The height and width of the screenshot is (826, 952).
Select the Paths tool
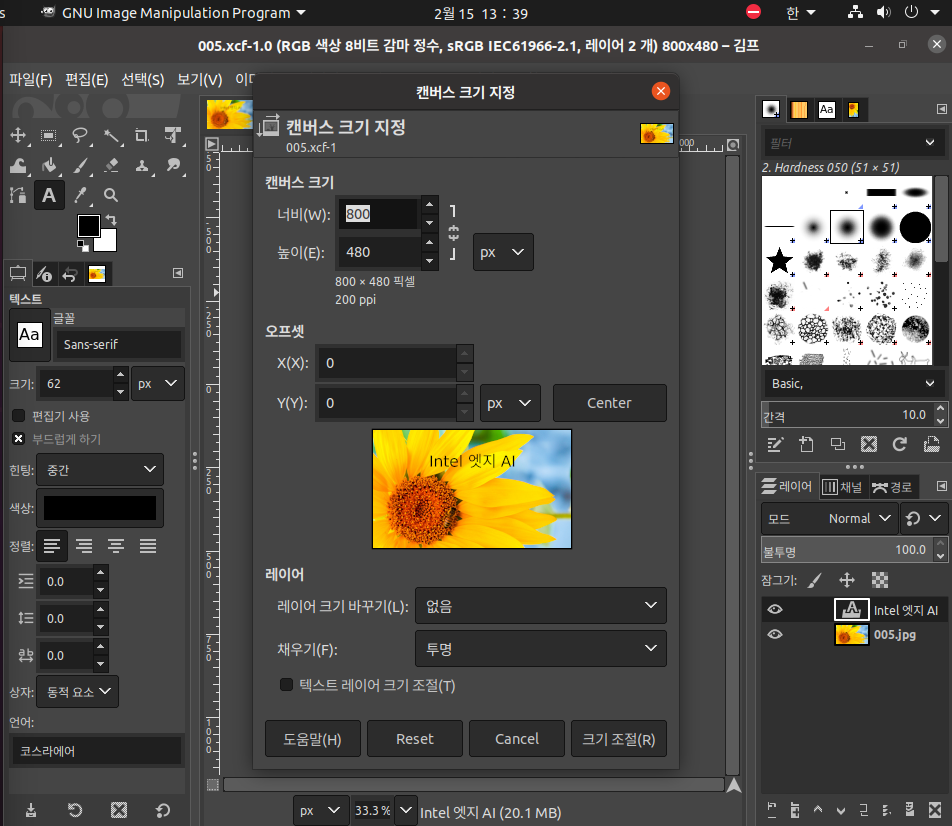[18, 195]
